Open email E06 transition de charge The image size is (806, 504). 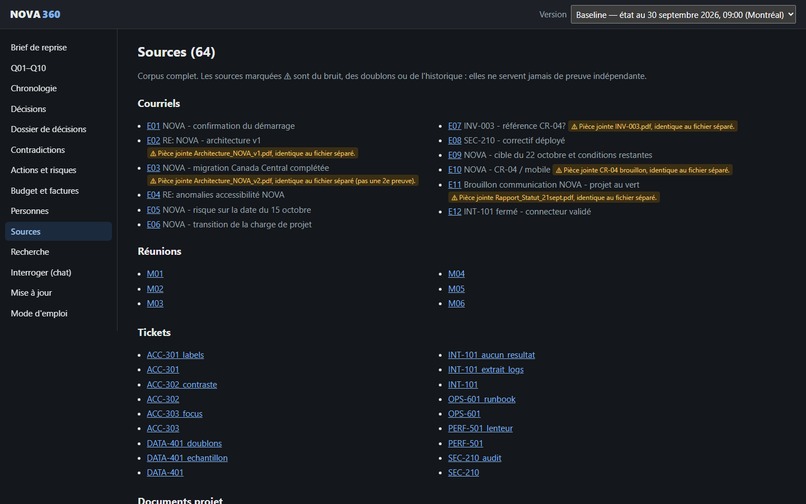click(x=153, y=225)
